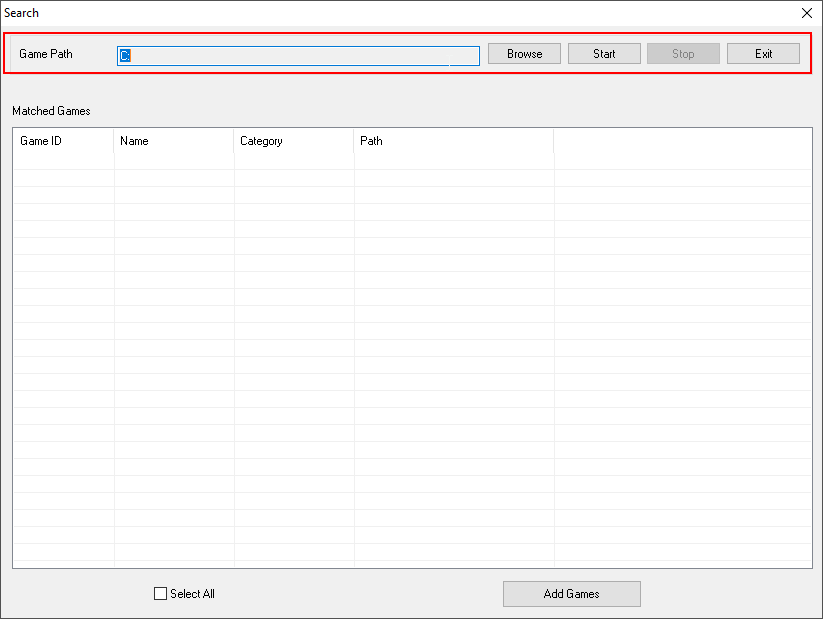The width and height of the screenshot is (823, 619).
Task: Click inside the empty results table area
Action: click(412, 350)
